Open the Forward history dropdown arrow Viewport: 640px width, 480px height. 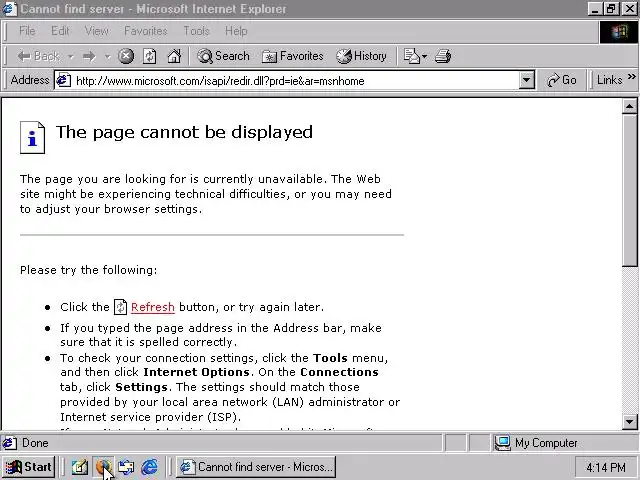(x=108, y=56)
